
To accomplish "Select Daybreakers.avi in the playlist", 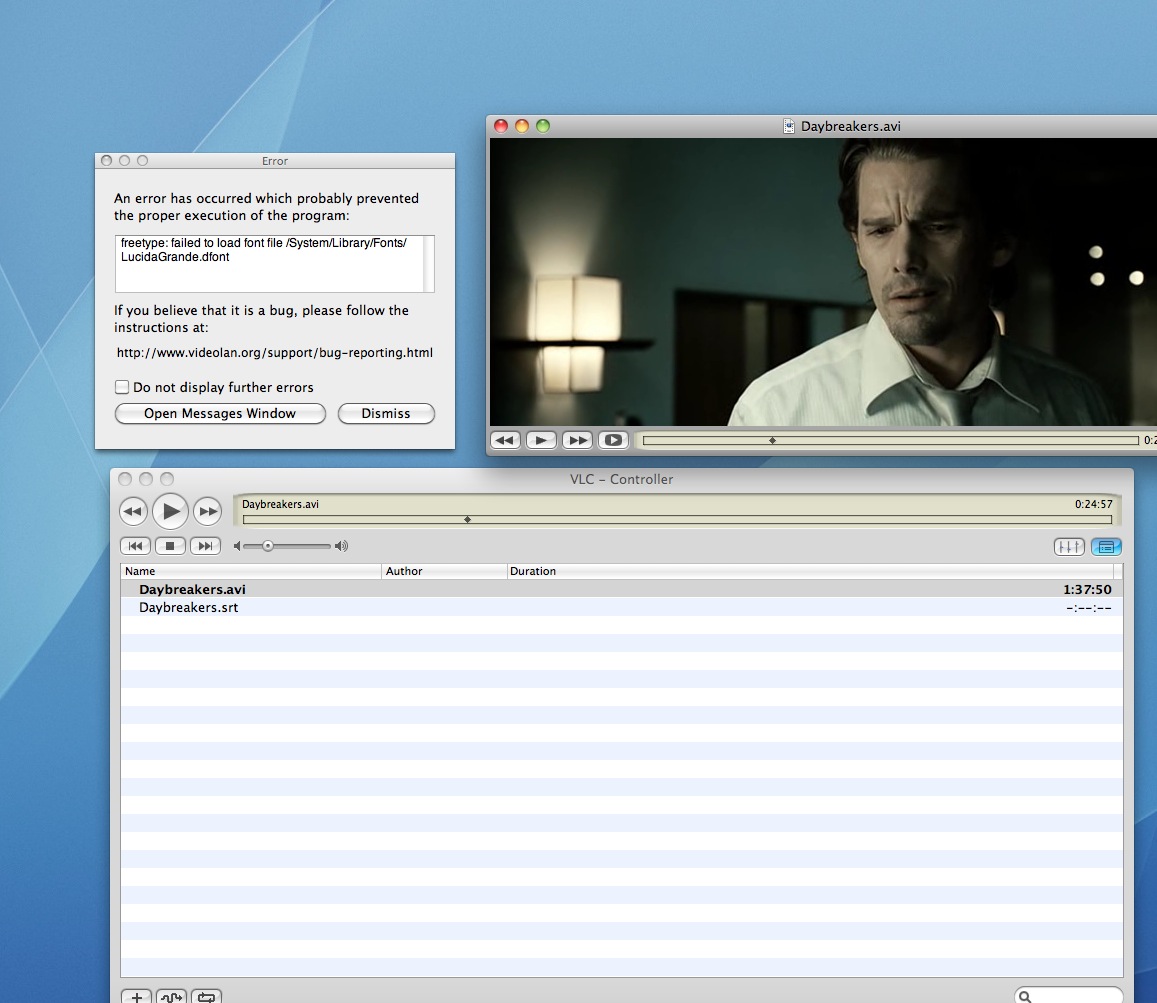I will (621, 589).
